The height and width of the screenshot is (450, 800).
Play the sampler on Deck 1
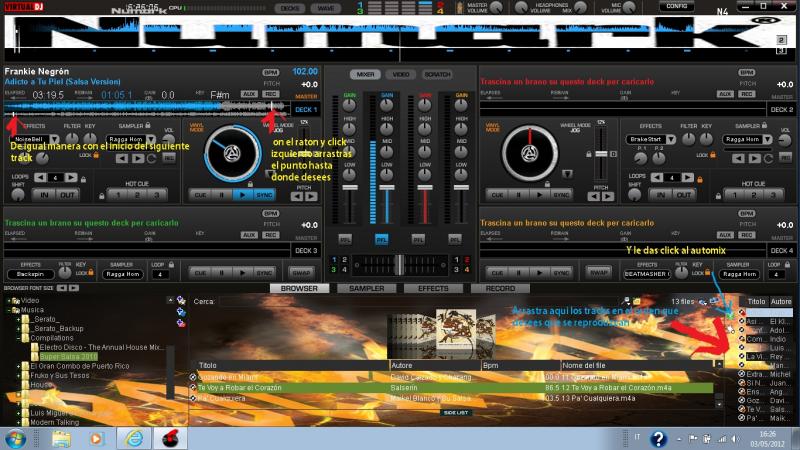138,158
